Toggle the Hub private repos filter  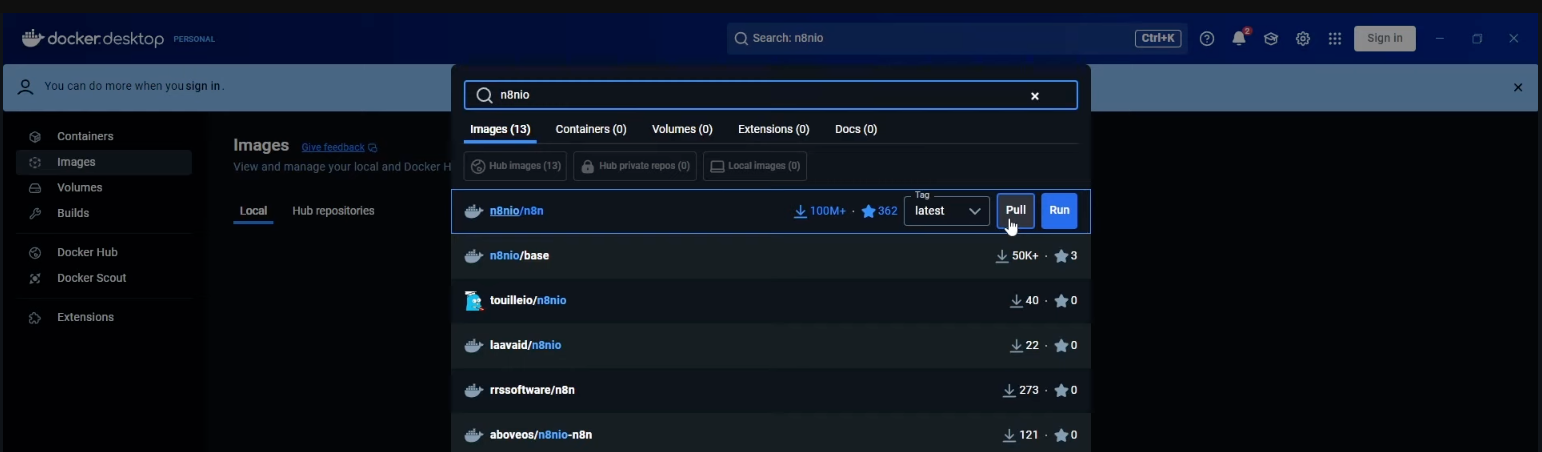click(635, 166)
